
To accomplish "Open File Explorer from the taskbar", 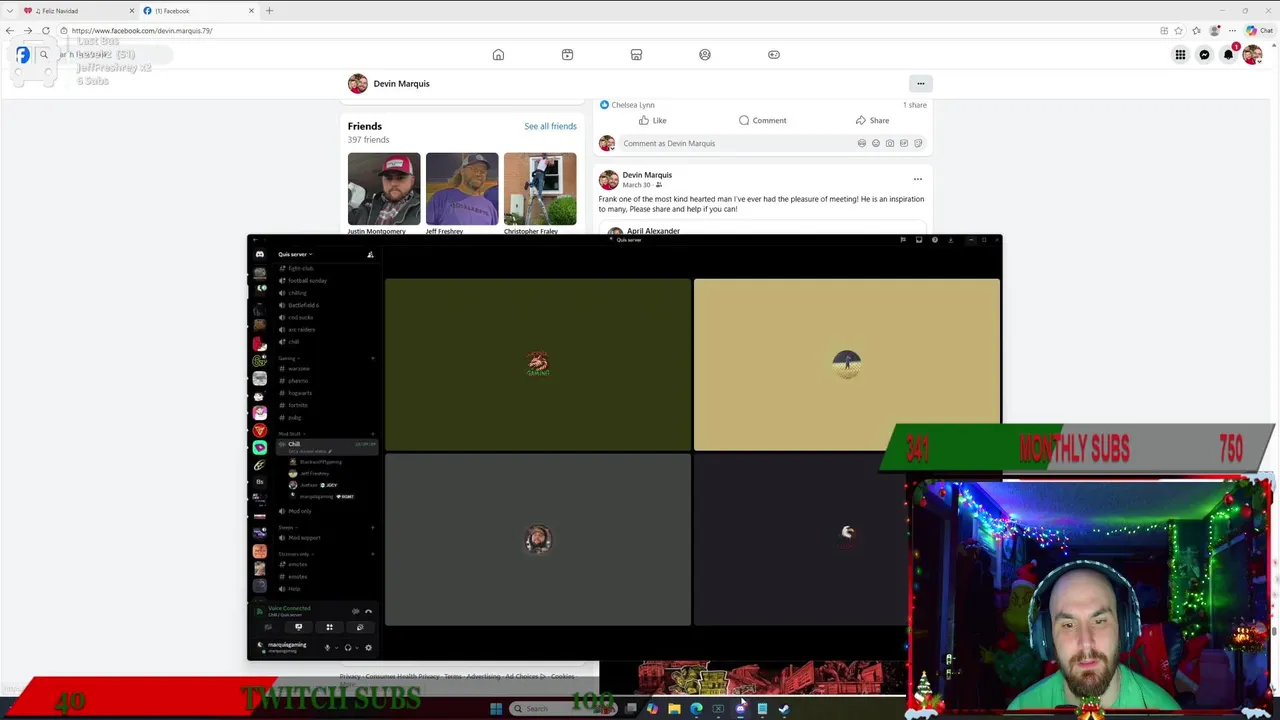I will pos(674,708).
